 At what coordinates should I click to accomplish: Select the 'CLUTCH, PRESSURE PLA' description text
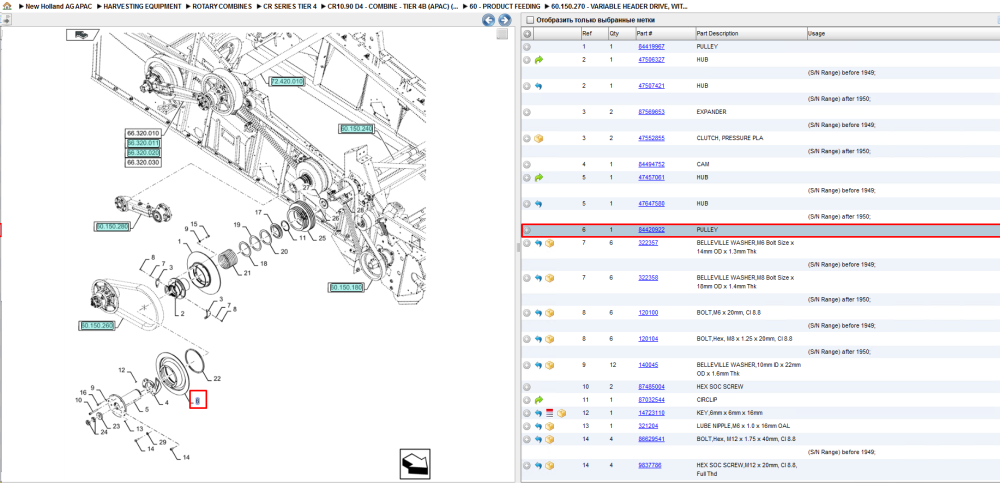(x=730, y=138)
